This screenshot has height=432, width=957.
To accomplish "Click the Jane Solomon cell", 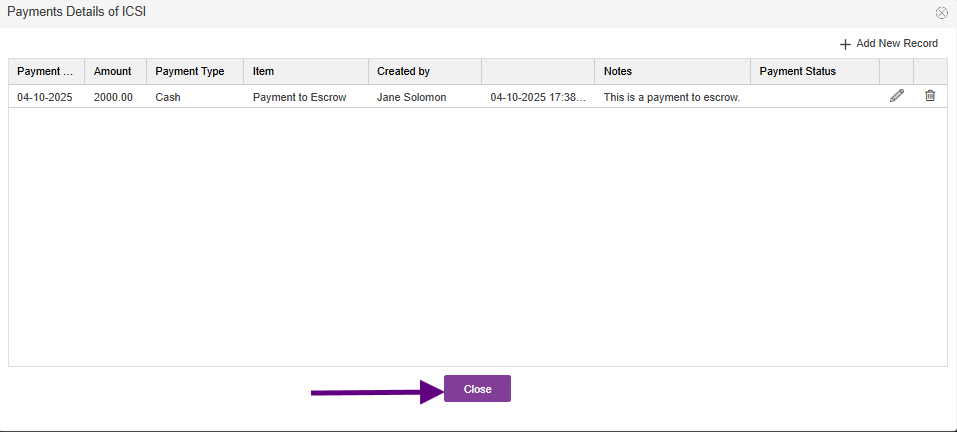I will point(411,97).
